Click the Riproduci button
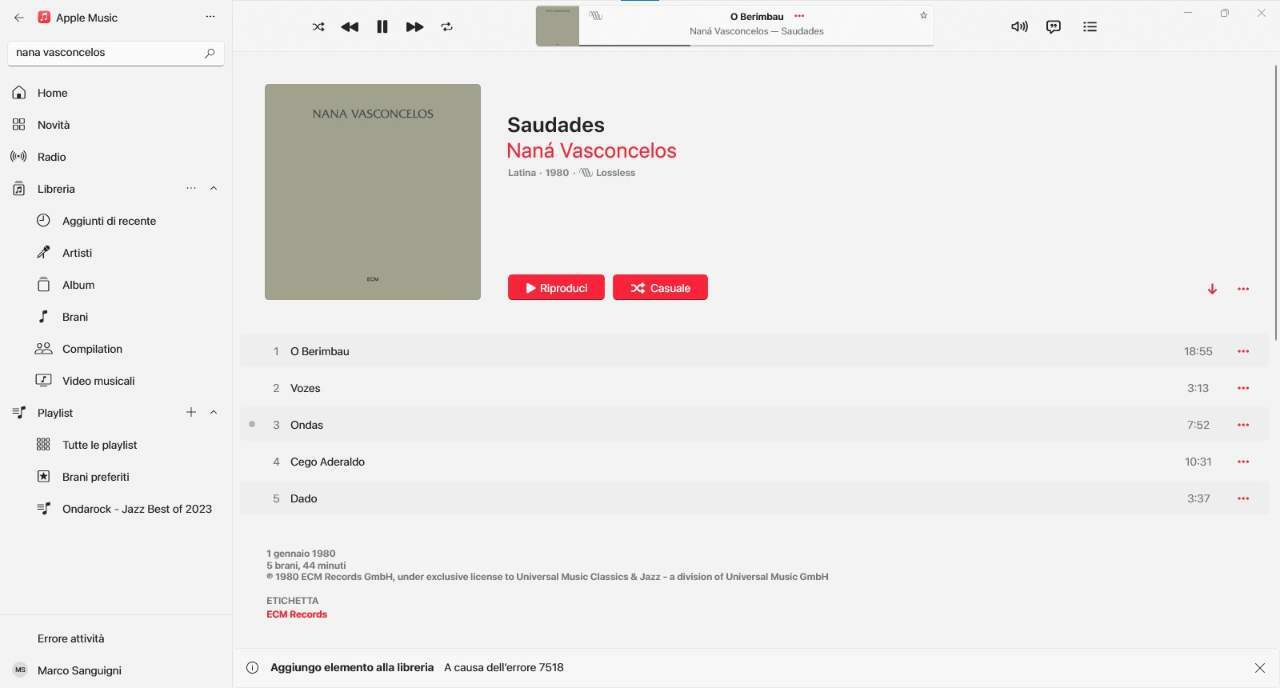 (556, 288)
